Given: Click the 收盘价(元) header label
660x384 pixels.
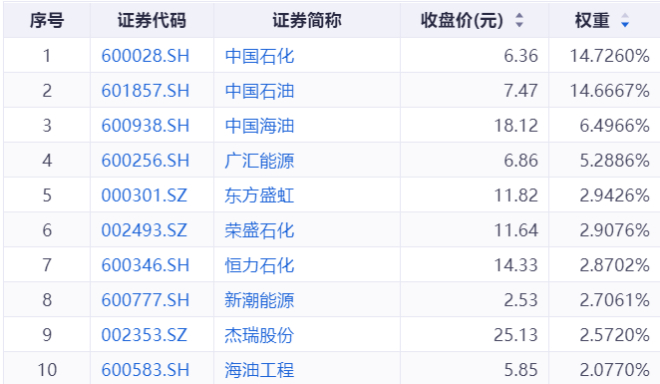Looking at the screenshot, I should (x=462, y=20).
